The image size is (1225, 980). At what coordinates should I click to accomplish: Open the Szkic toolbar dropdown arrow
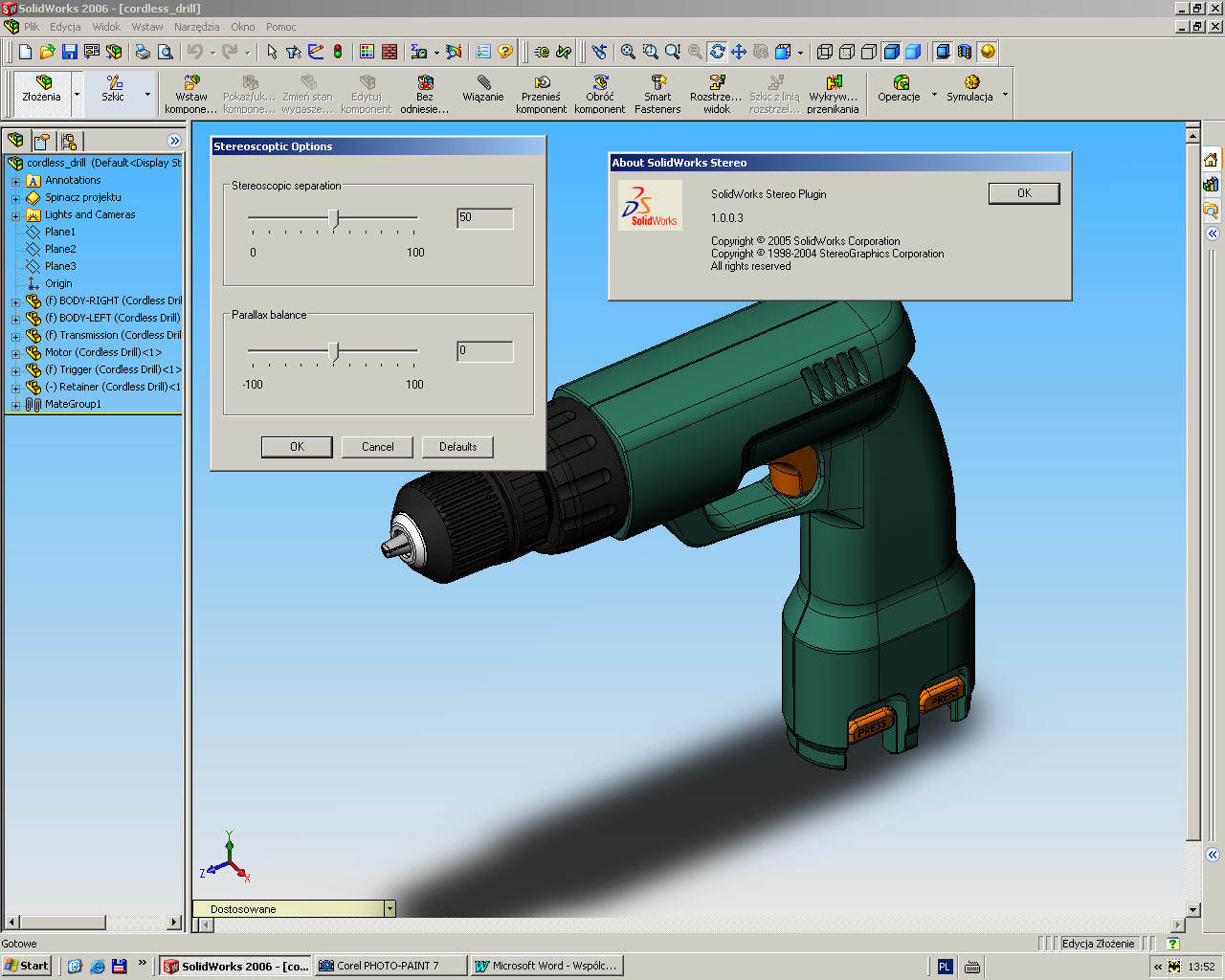147,94
